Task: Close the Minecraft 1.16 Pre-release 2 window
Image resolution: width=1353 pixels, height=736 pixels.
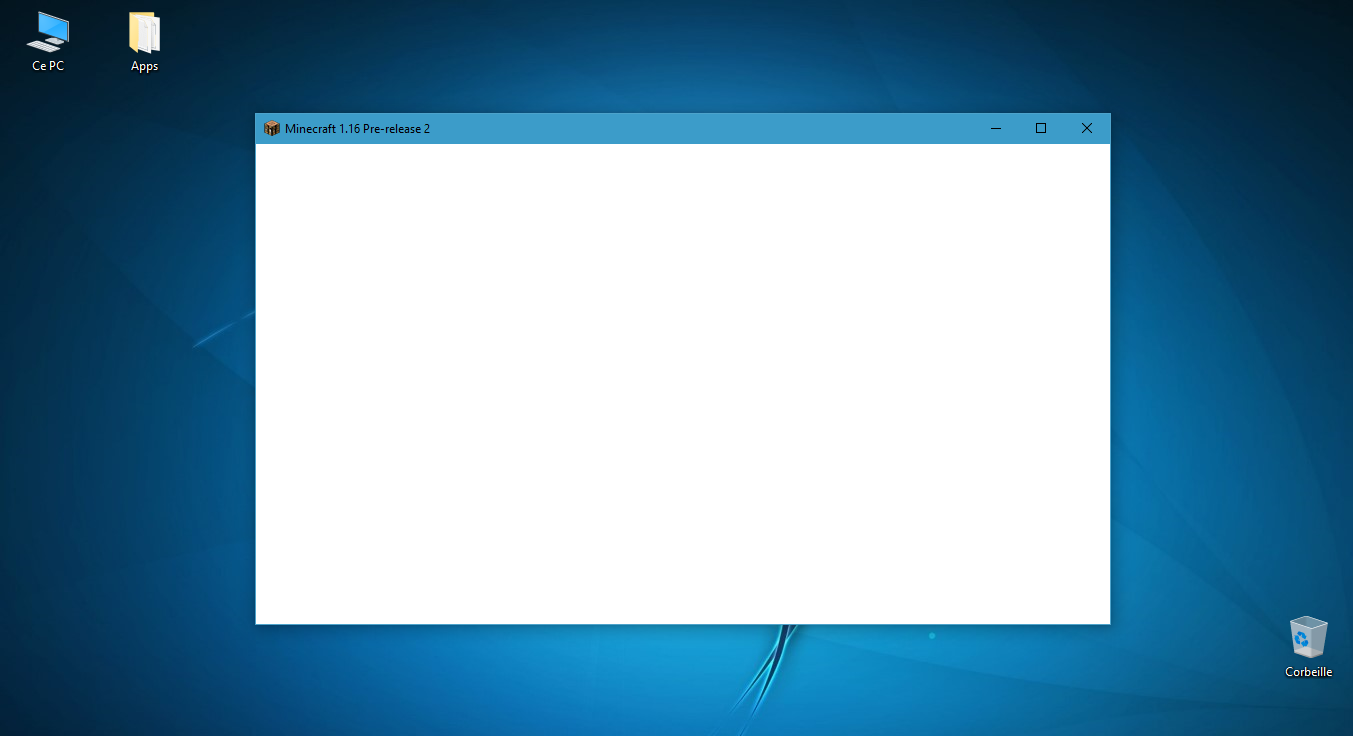Action: pos(1087,128)
